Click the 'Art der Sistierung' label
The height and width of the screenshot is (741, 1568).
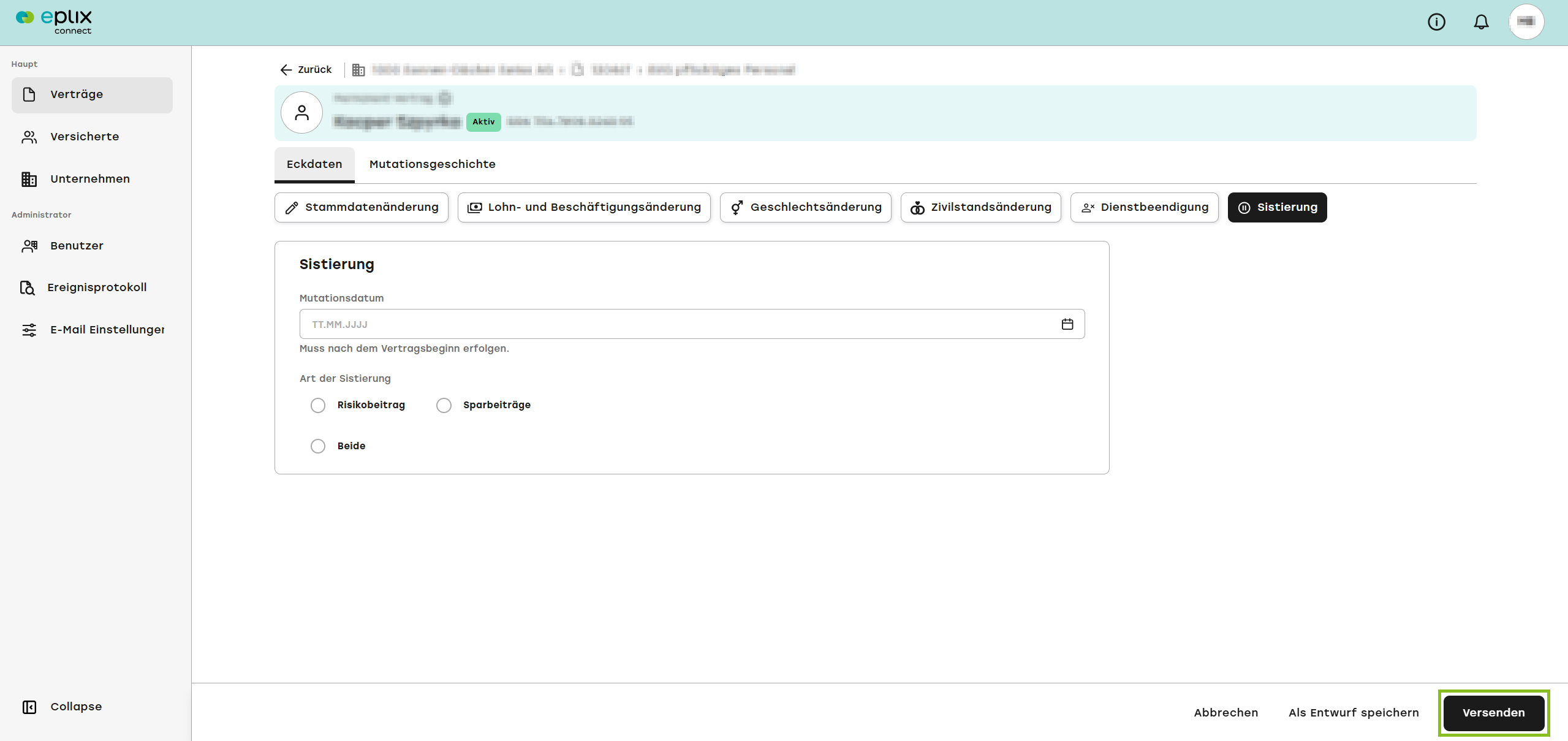(x=345, y=379)
